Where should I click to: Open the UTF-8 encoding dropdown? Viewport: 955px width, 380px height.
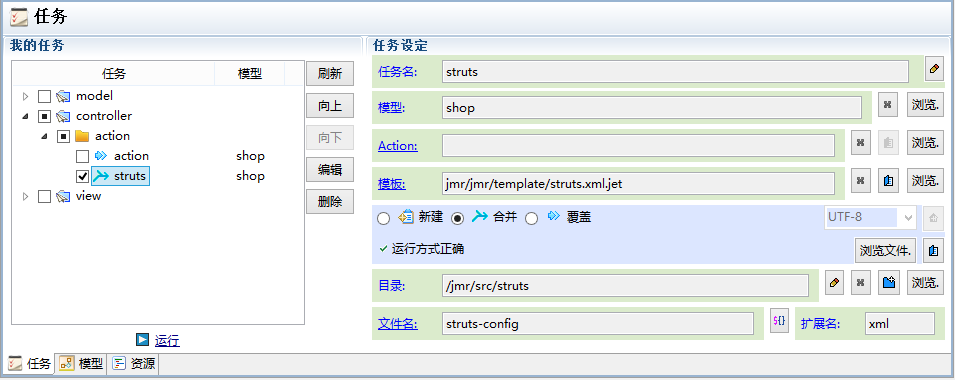point(907,218)
